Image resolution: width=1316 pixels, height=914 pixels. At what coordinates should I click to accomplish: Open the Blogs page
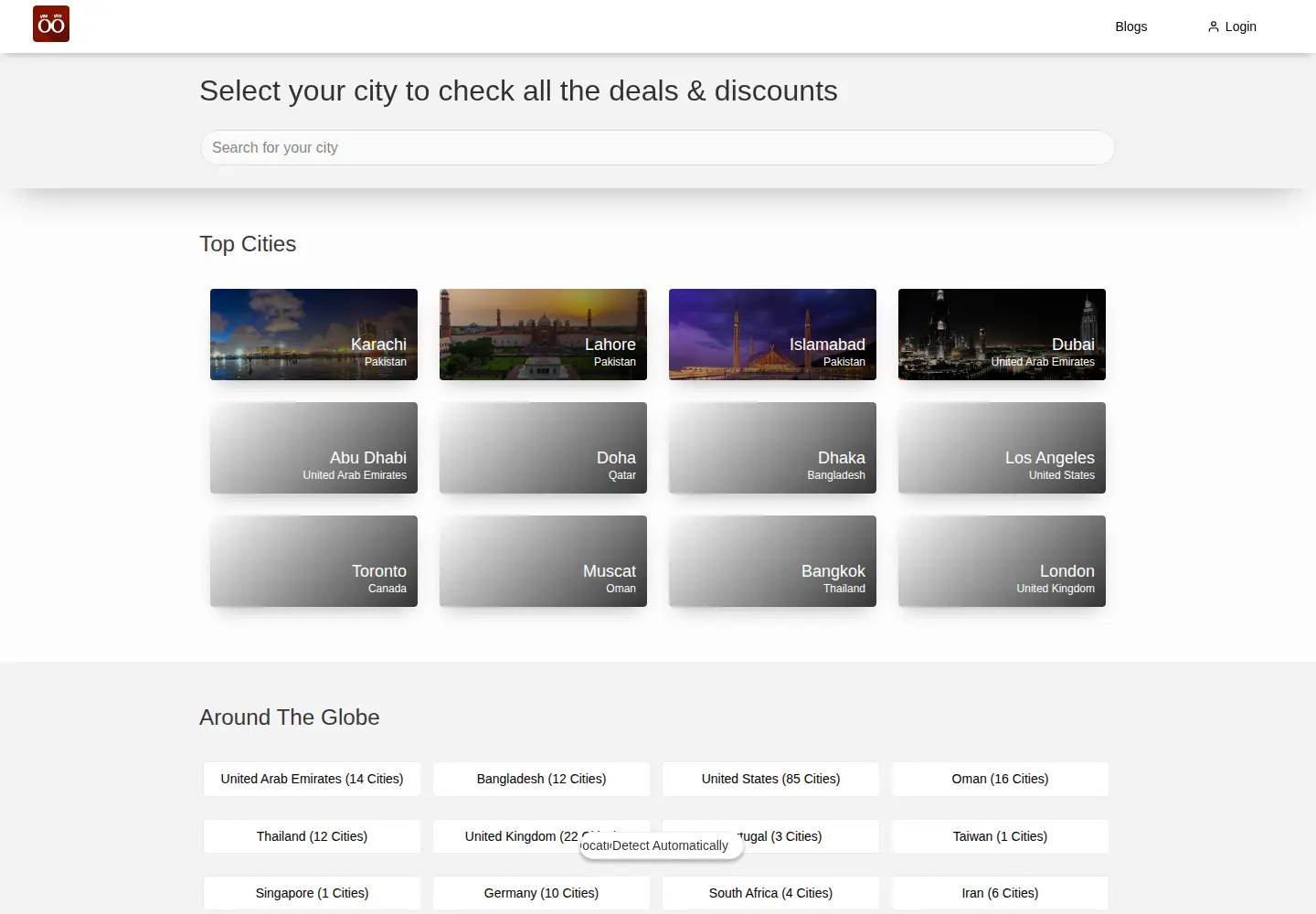1130,27
